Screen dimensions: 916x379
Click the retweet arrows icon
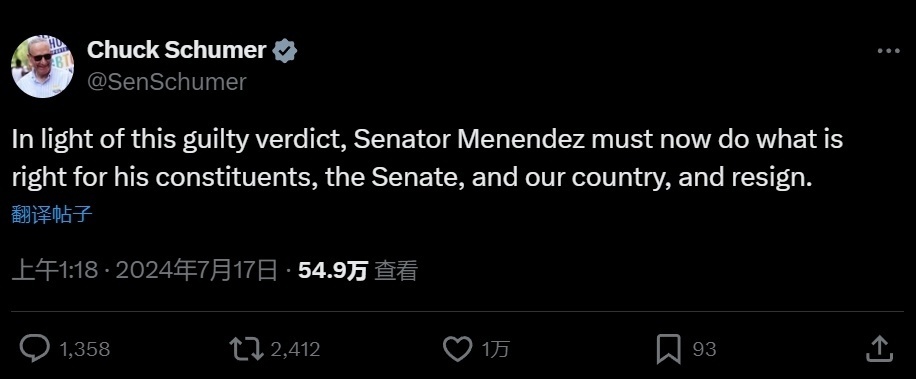(247, 349)
